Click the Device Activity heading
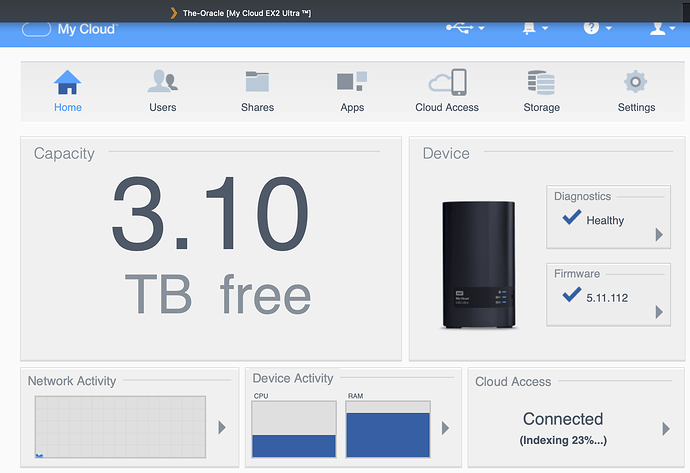 click(293, 378)
